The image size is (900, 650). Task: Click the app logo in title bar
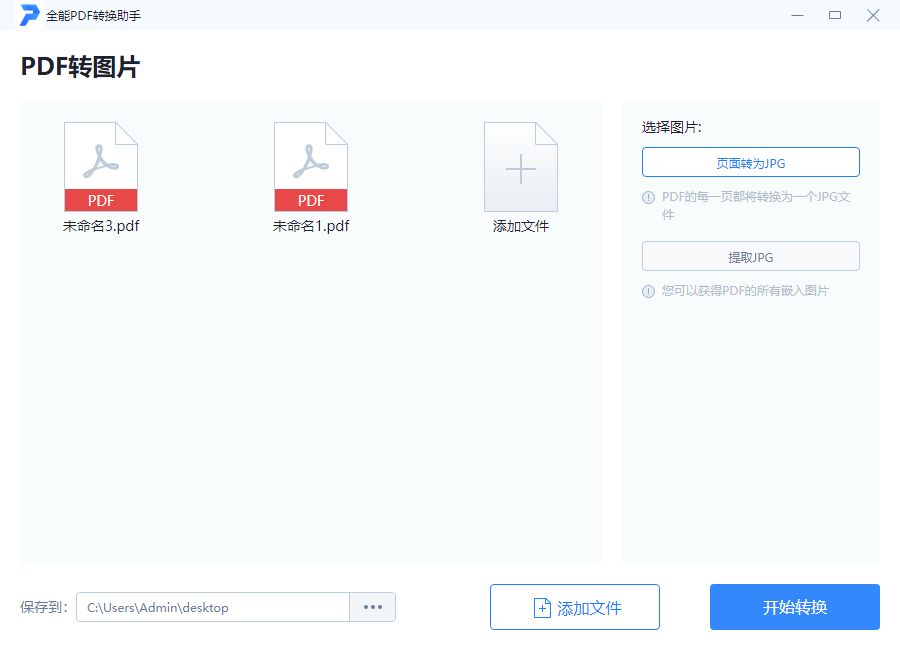pyautogui.click(x=29, y=15)
